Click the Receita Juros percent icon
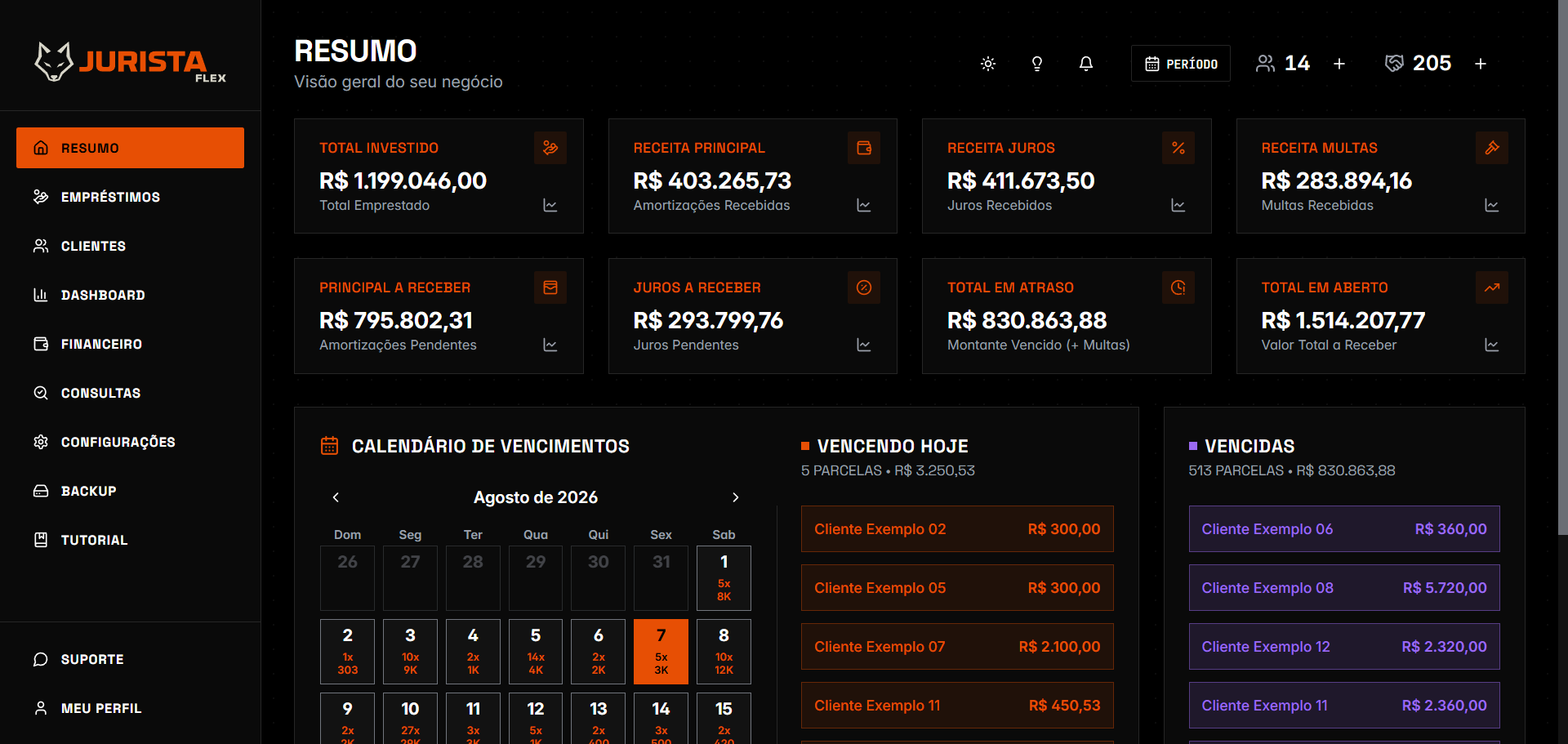 click(x=1178, y=148)
